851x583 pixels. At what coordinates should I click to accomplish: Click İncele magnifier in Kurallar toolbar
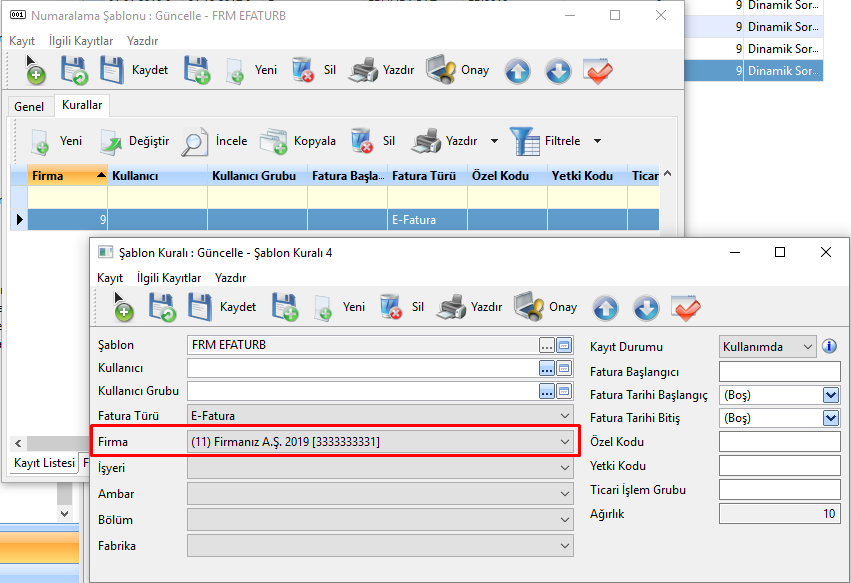214,141
